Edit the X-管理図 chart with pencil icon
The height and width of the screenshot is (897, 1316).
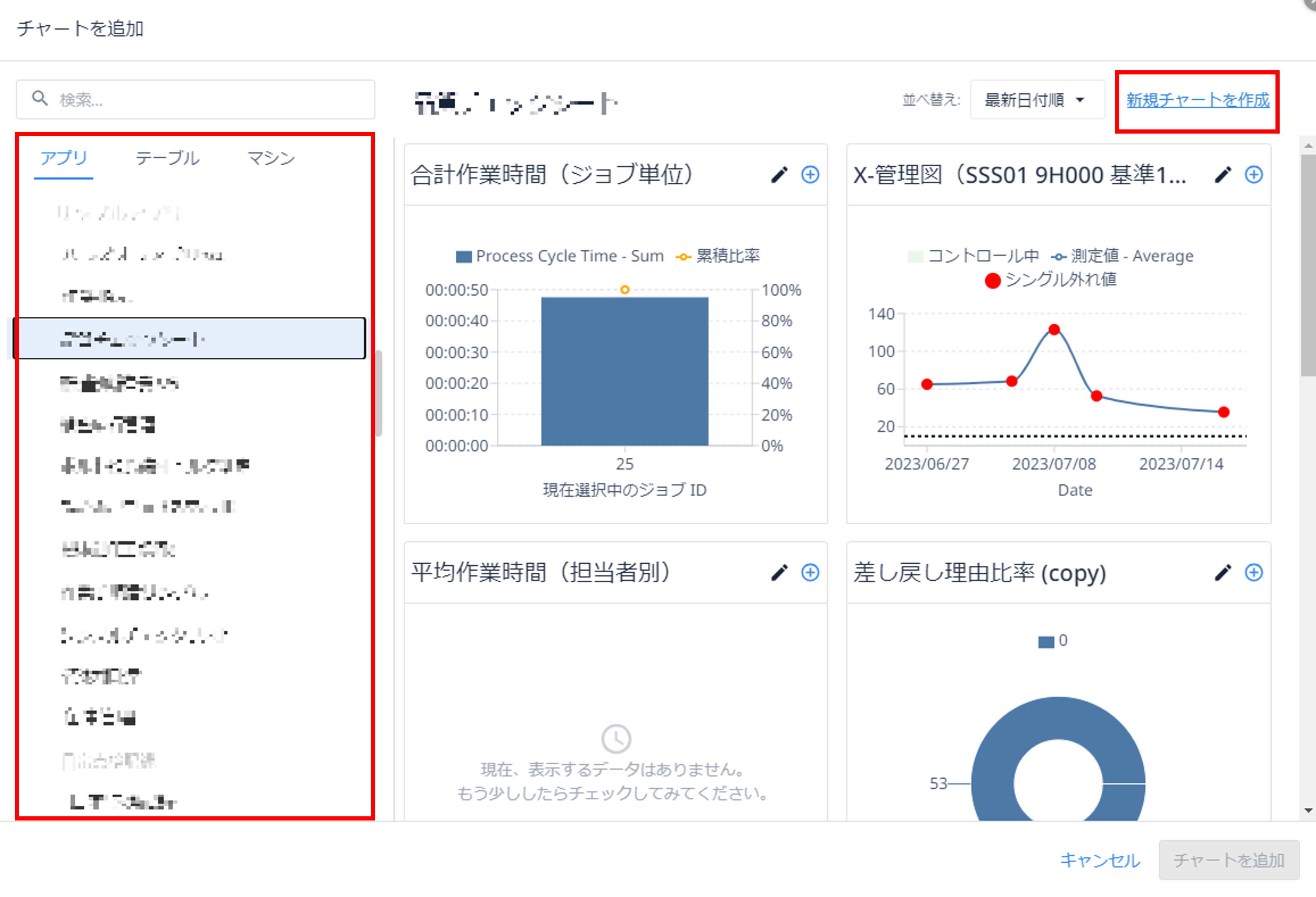click(x=1223, y=175)
